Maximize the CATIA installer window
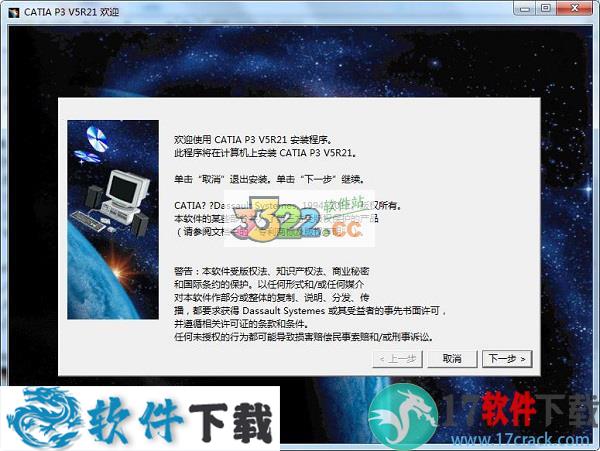The width and height of the screenshot is (600, 451). point(546,8)
